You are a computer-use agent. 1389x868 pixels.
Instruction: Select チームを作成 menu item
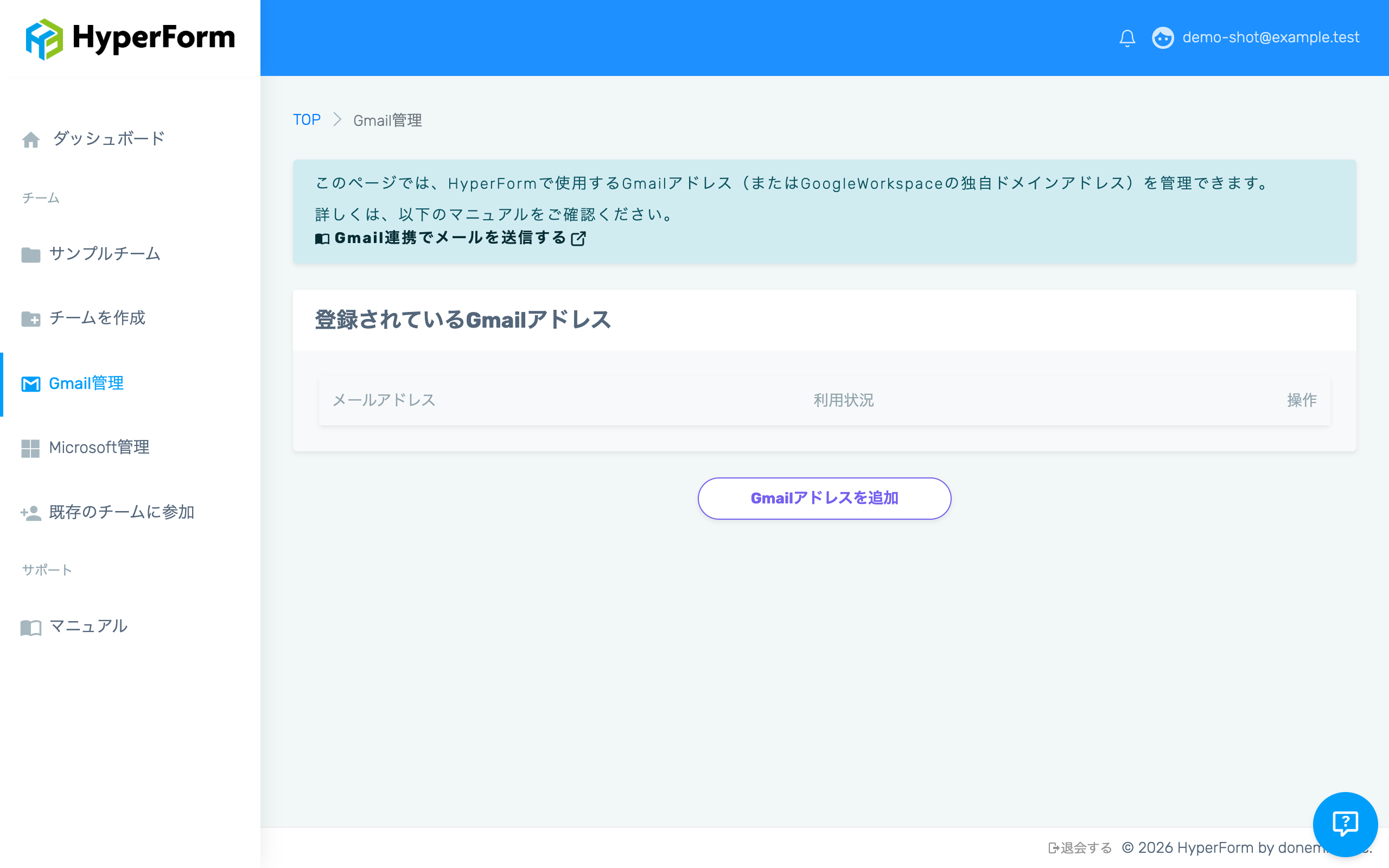click(97, 317)
